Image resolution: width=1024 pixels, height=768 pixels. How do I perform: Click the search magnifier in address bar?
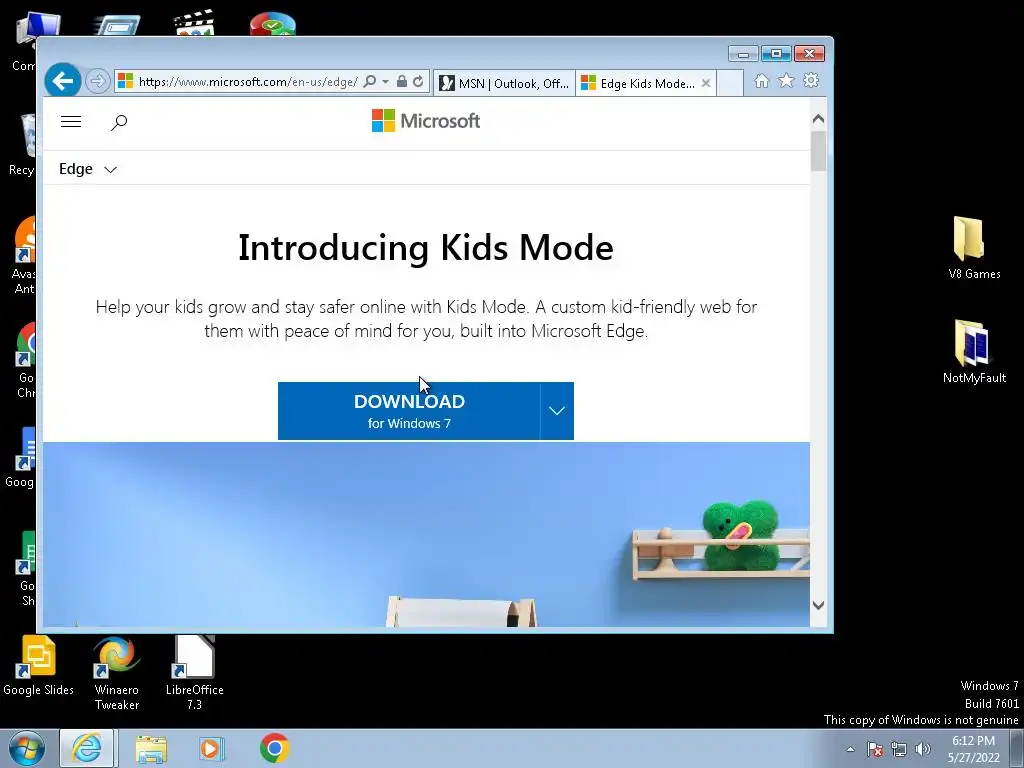tap(369, 82)
